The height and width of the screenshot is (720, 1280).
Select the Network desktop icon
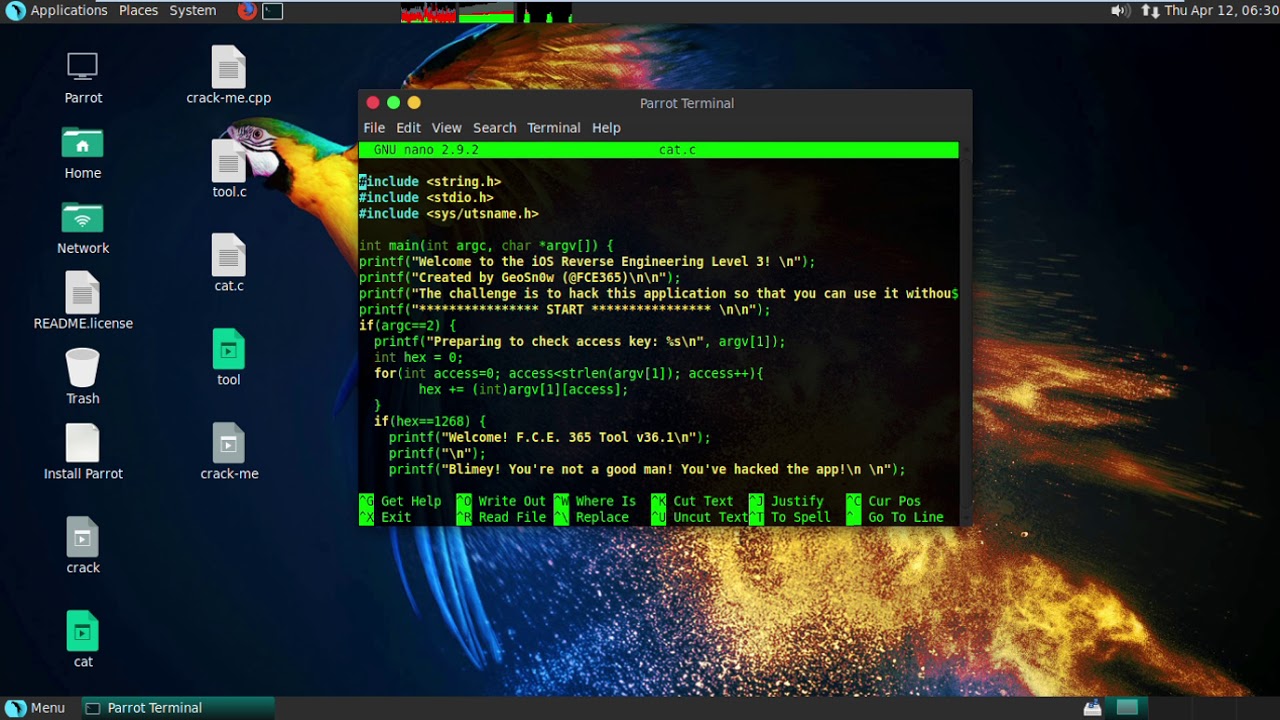click(83, 228)
